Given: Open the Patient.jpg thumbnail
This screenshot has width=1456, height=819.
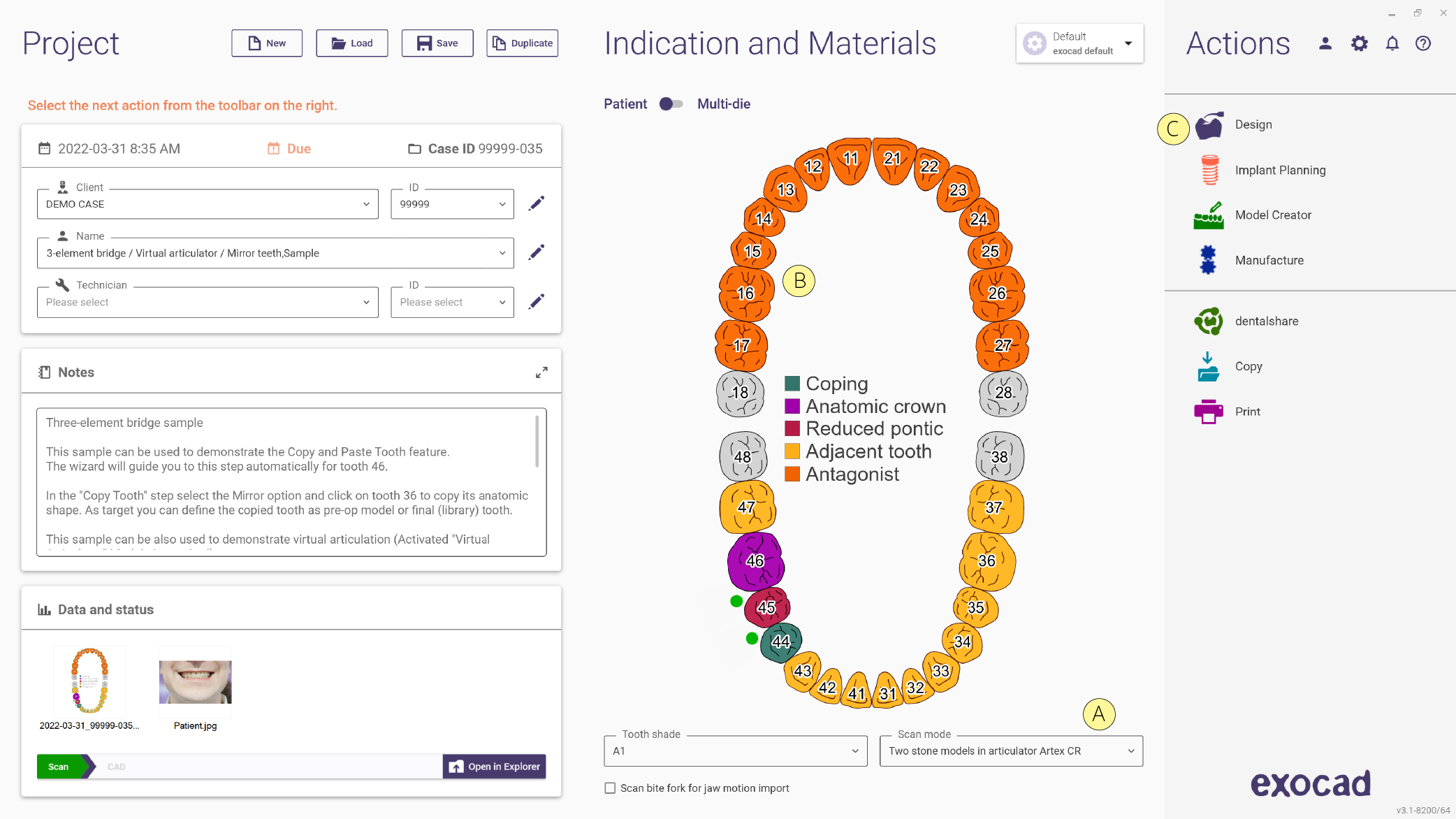Looking at the screenshot, I should (195, 682).
